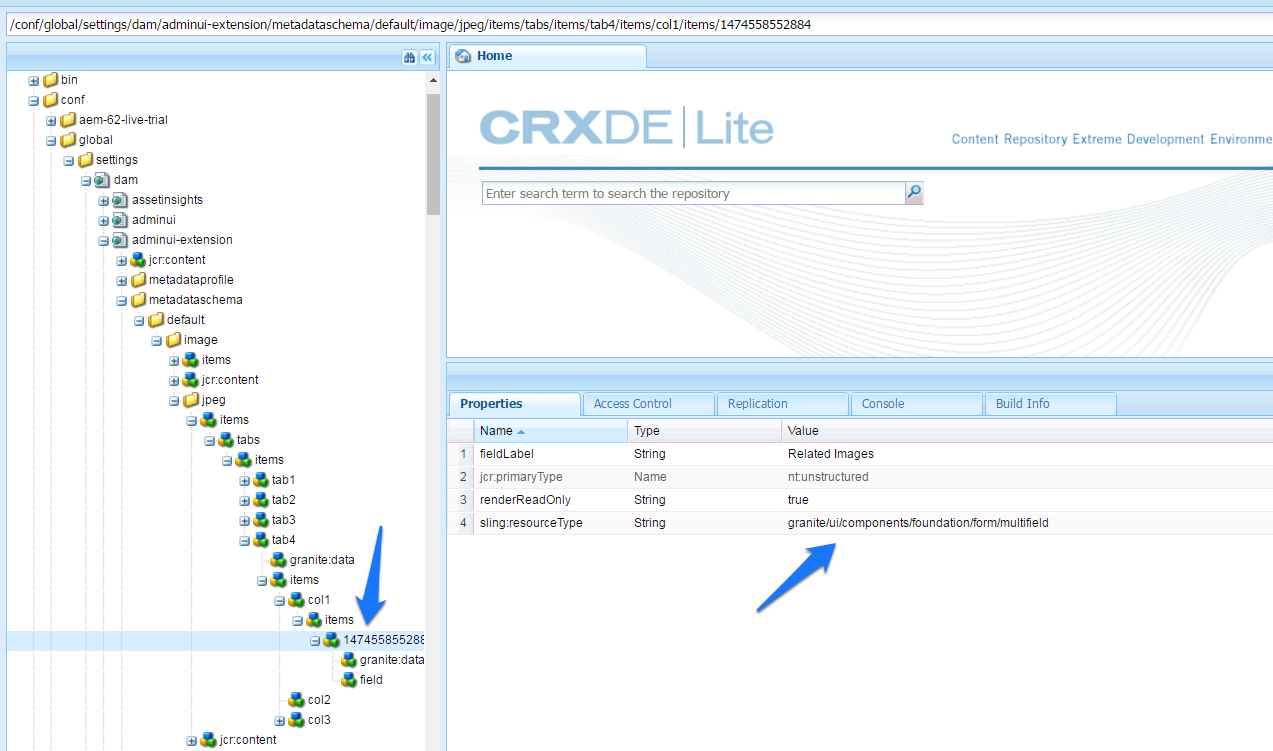Expand the bin node
This screenshot has width=1273, height=751.
point(34,80)
